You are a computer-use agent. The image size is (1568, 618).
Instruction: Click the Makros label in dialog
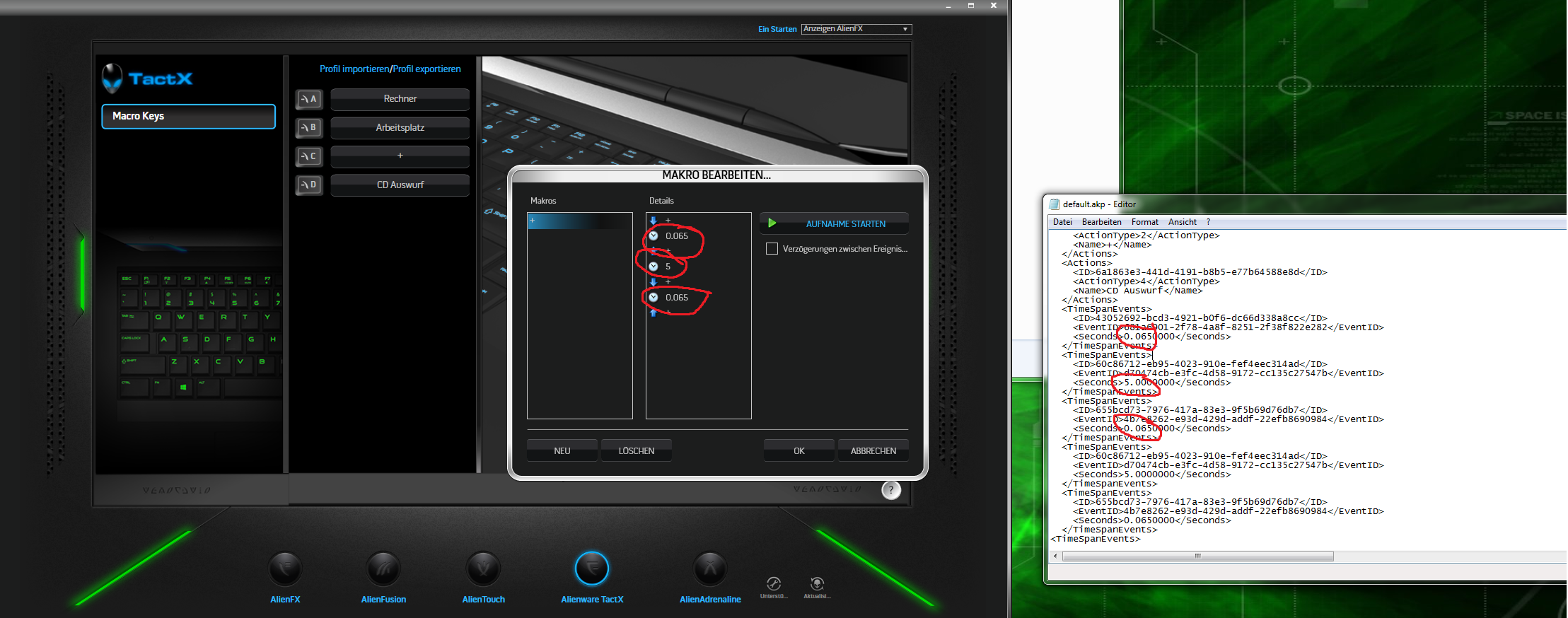[543, 201]
